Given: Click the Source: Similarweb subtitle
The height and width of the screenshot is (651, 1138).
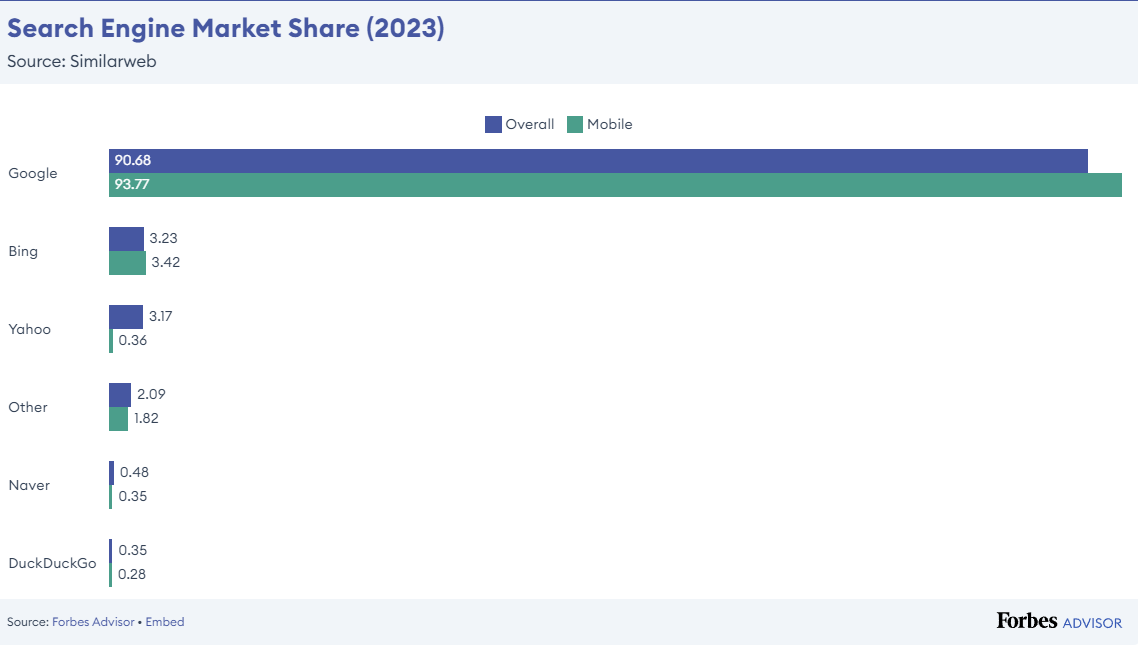Looking at the screenshot, I should (x=82, y=62).
